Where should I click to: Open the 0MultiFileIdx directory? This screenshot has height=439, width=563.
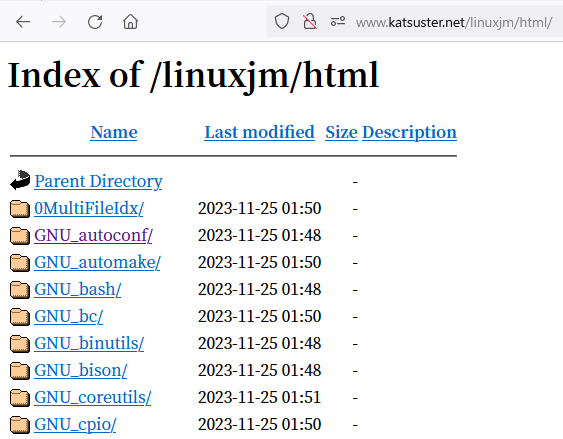89,209
